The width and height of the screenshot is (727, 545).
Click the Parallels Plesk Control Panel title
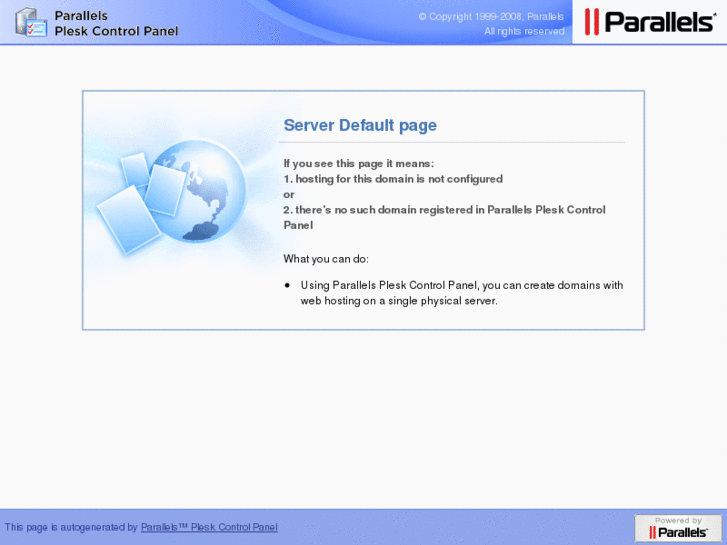coord(116,23)
